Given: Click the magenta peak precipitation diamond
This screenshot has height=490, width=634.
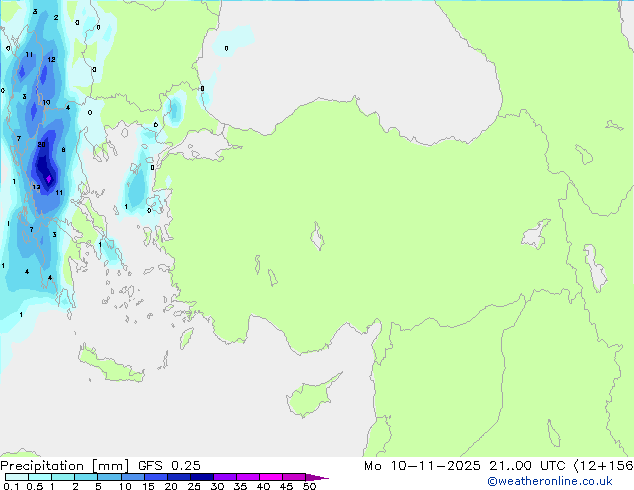Looking at the screenshot, I should [49, 179].
